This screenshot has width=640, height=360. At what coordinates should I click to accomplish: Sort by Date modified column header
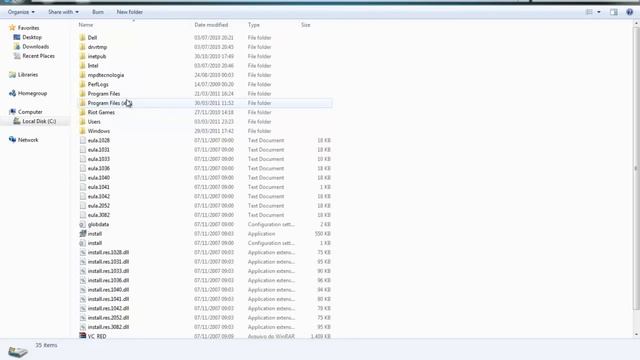[x=211, y=25]
